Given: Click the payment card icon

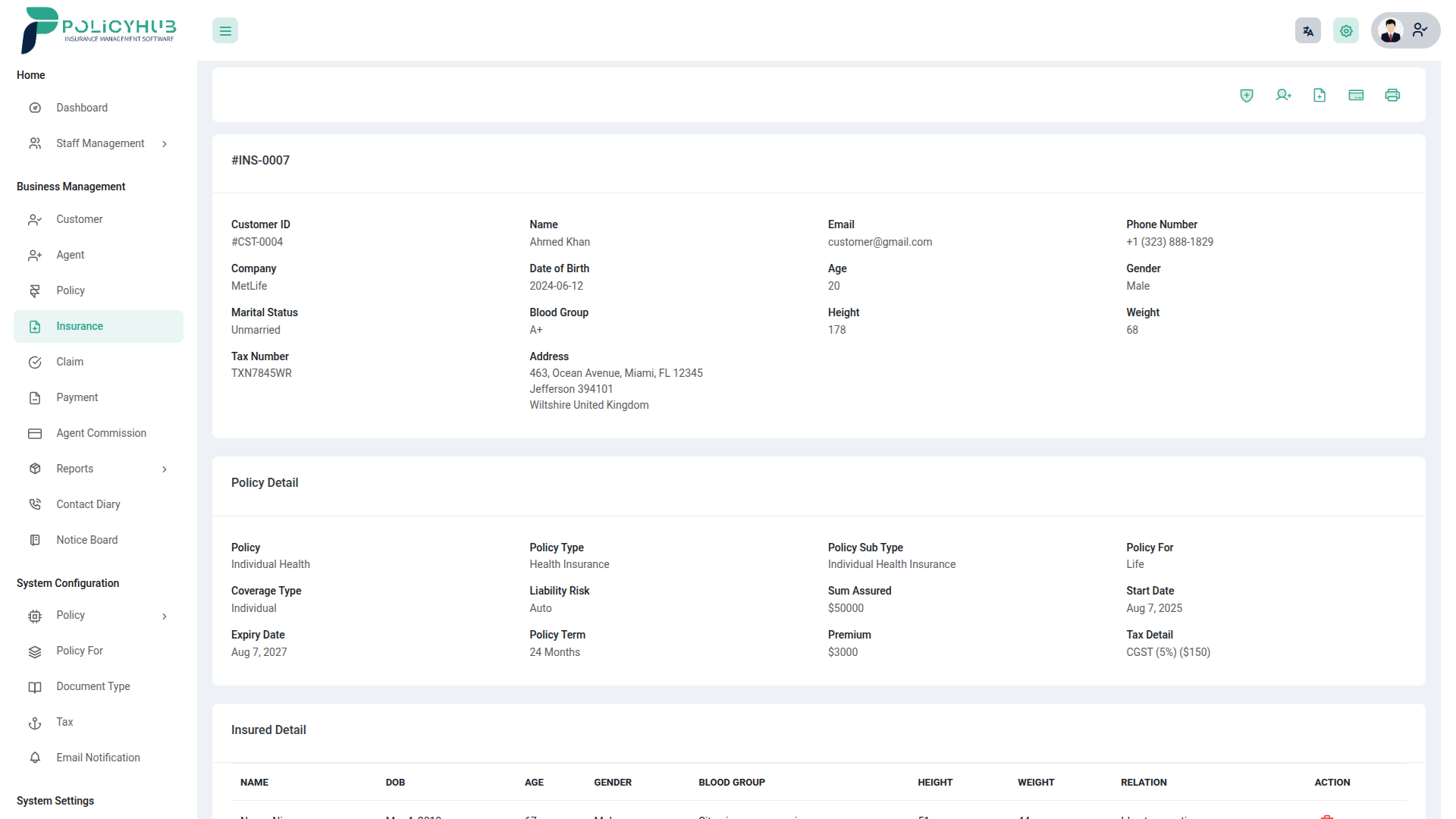Looking at the screenshot, I should (1357, 95).
